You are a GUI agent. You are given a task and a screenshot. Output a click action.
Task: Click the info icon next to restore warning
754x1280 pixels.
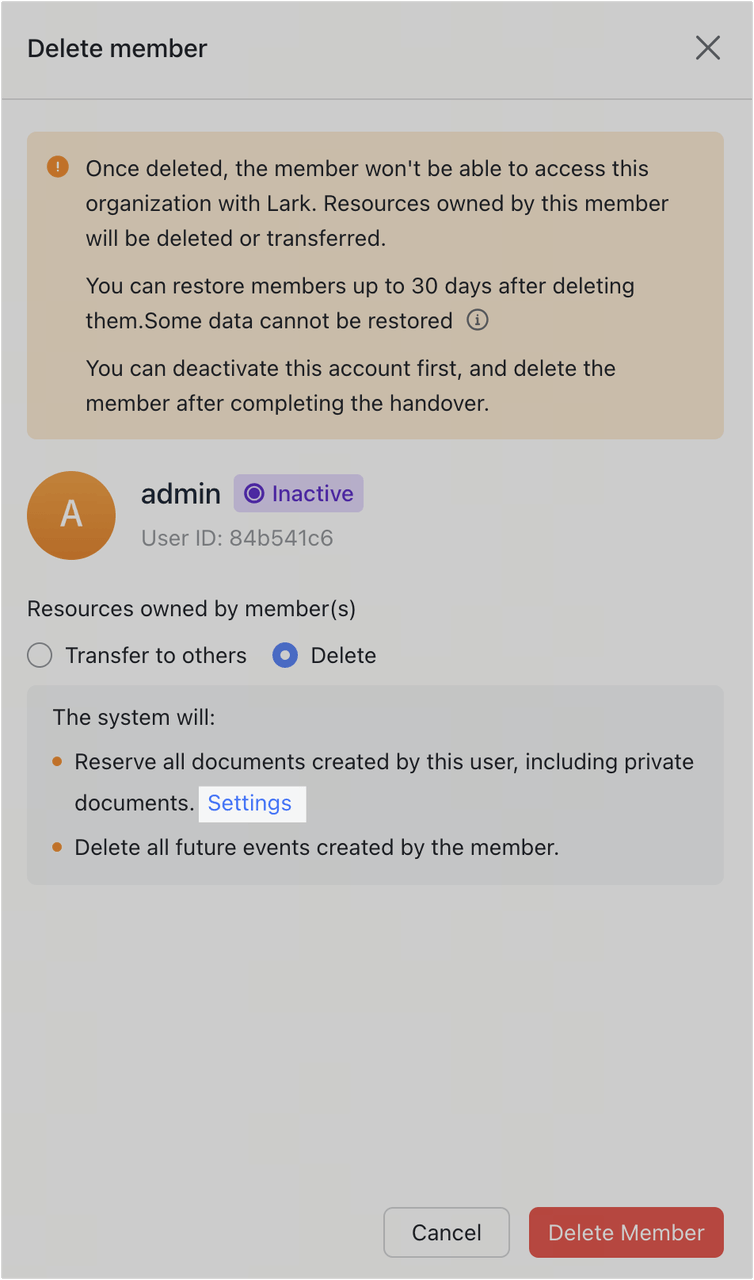pos(477,320)
